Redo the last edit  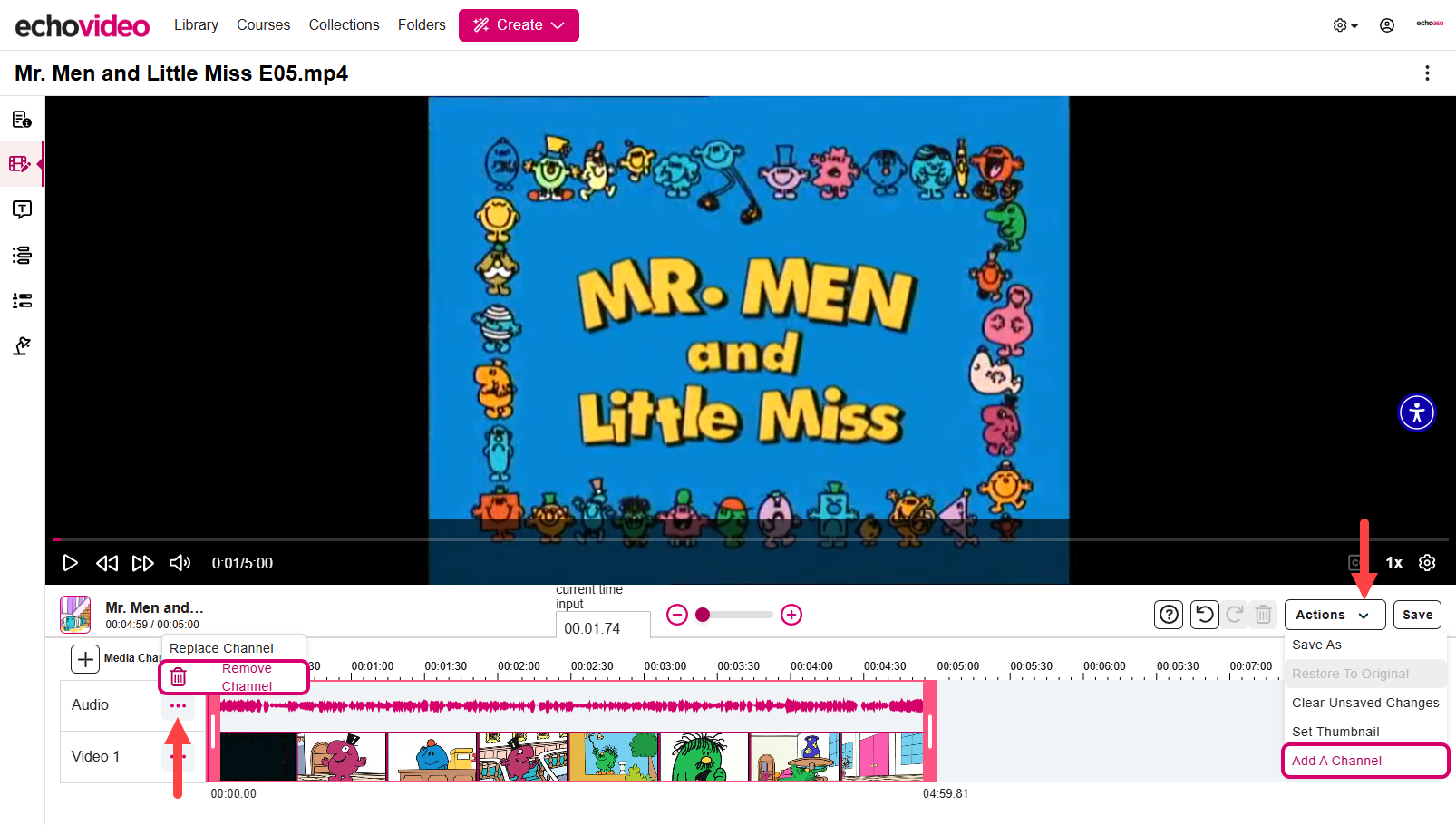[1234, 615]
